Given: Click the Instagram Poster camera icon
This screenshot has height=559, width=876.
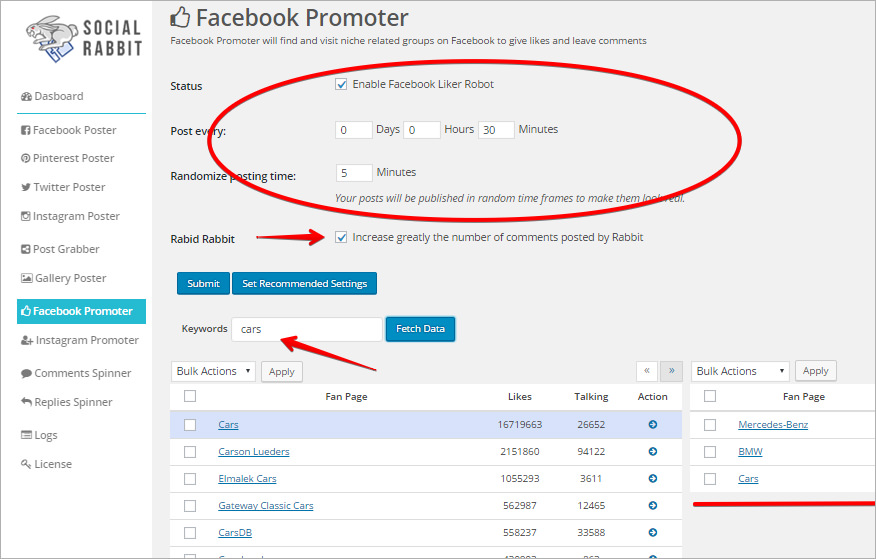Looking at the screenshot, I should tap(26, 216).
